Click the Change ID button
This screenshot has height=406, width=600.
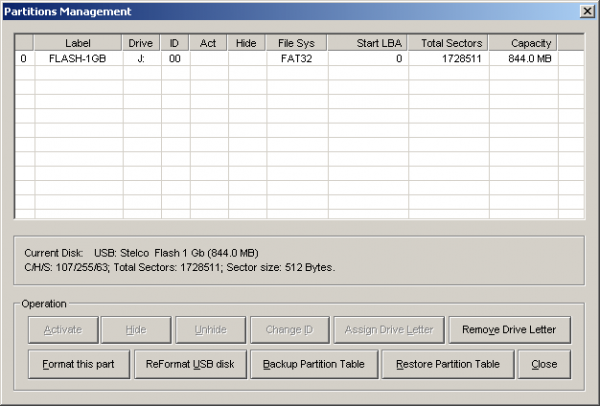pyautogui.click(x=290, y=329)
